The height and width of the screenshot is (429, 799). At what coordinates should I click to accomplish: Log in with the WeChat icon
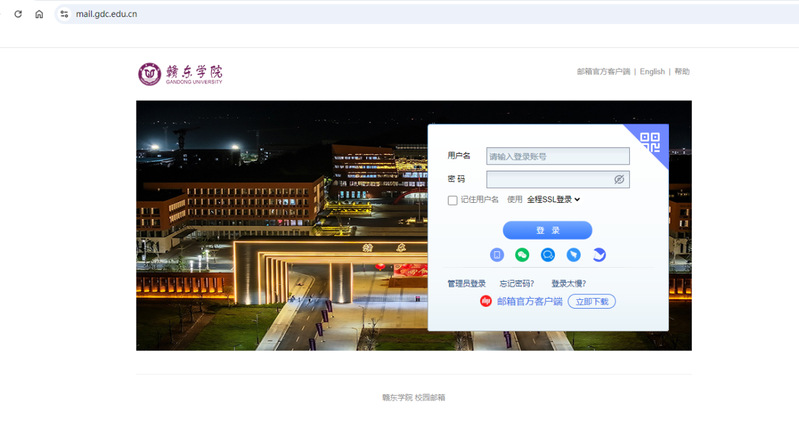[x=522, y=255]
